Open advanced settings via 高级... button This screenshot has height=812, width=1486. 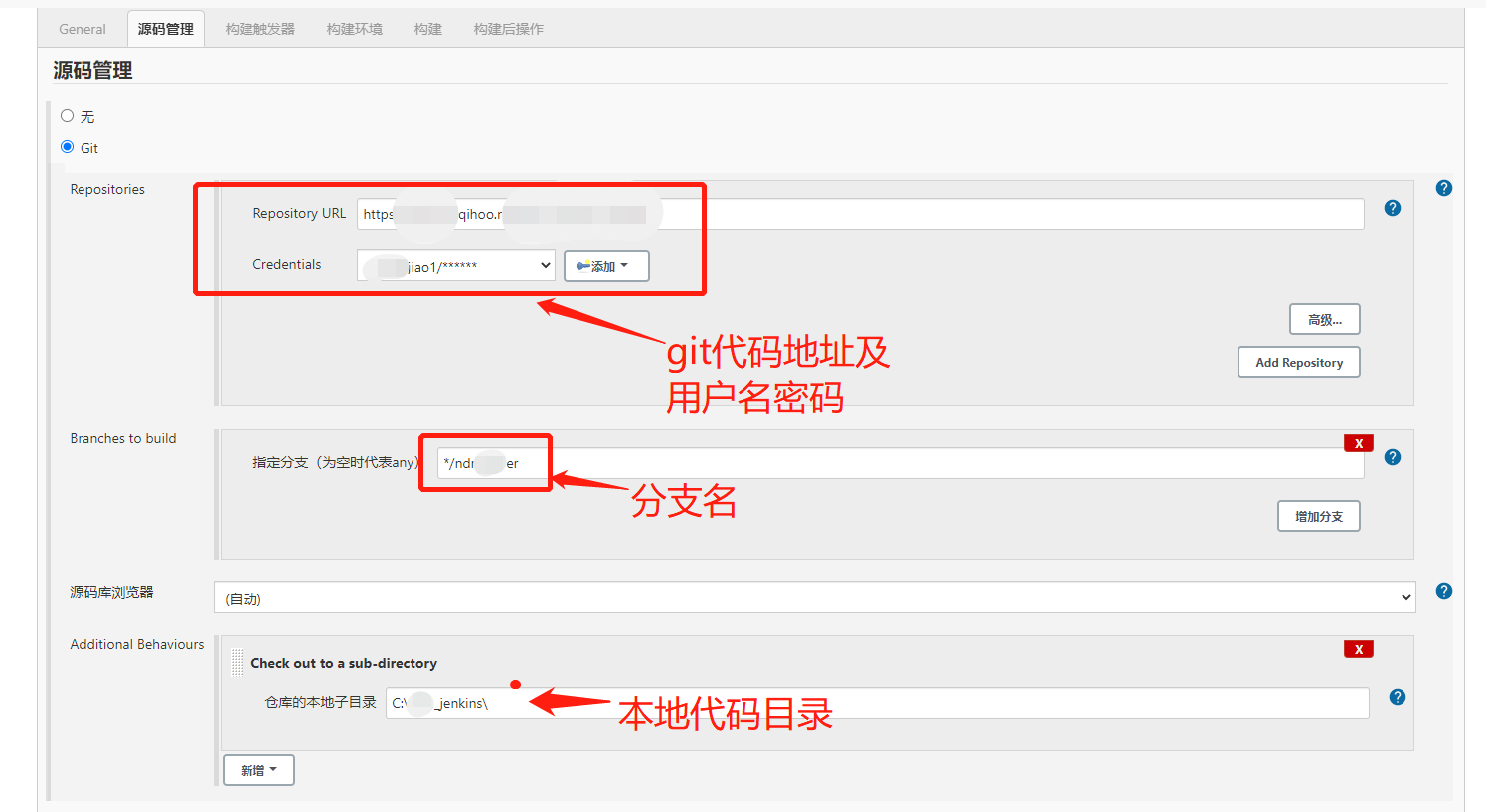tap(1324, 318)
